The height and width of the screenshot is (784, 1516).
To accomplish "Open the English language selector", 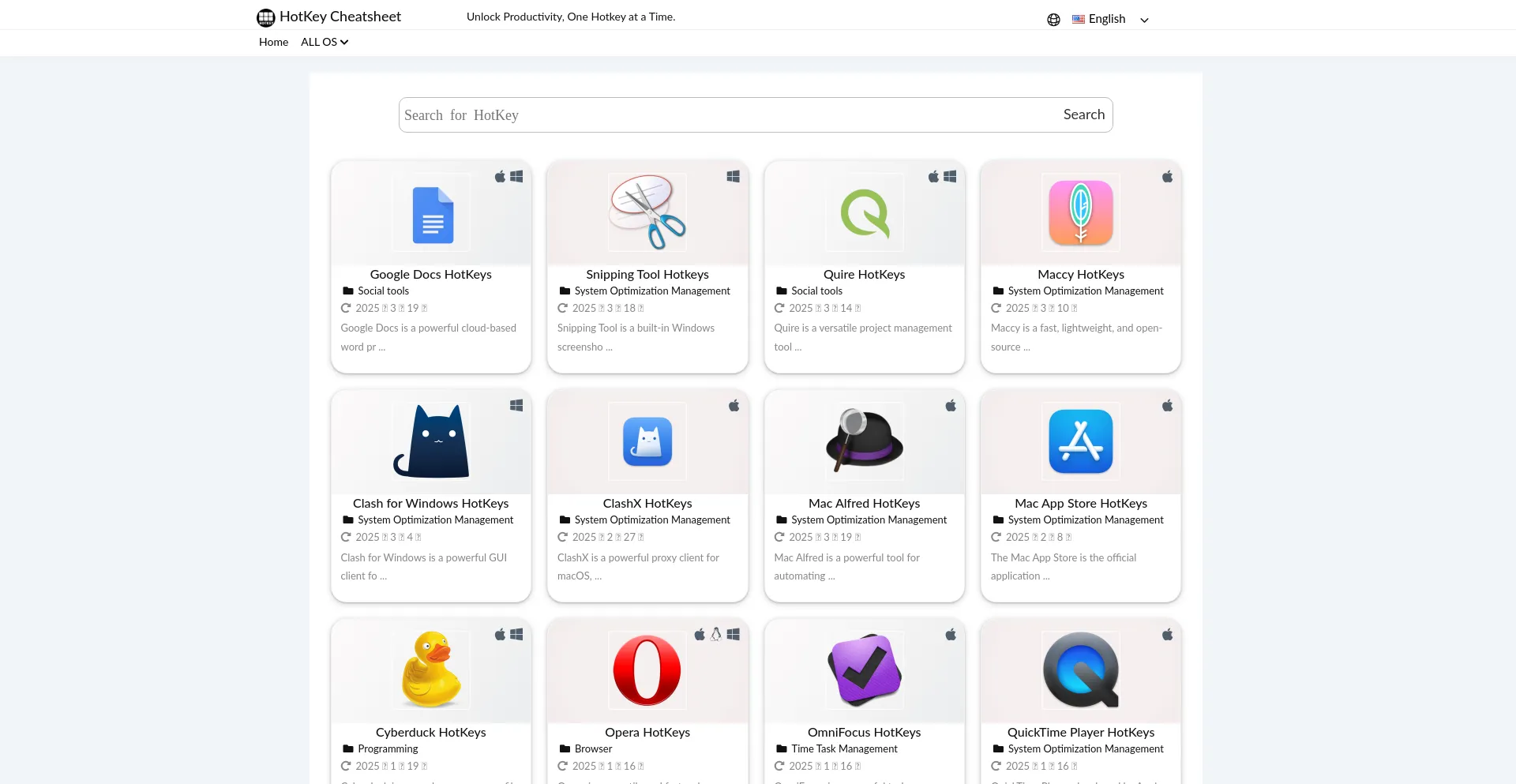I will point(1106,19).
